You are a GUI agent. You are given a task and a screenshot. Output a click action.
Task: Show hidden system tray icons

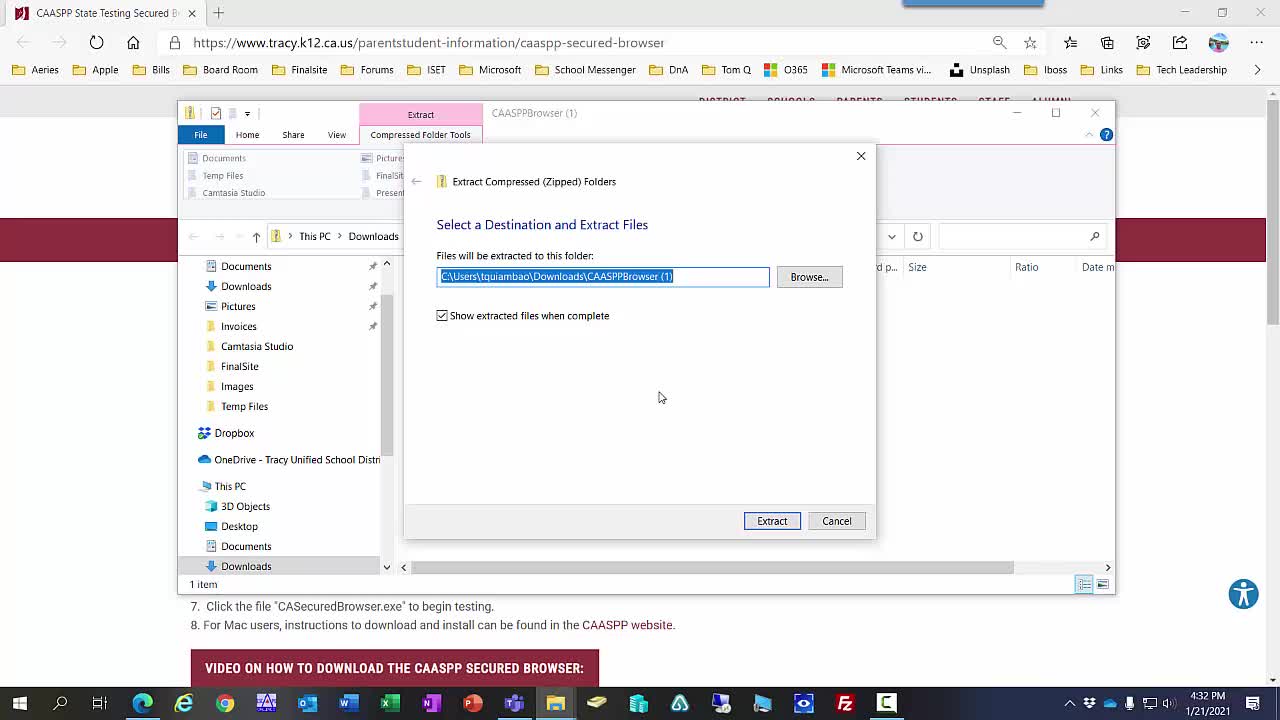pyautogui.click(x=1069, y=703)
